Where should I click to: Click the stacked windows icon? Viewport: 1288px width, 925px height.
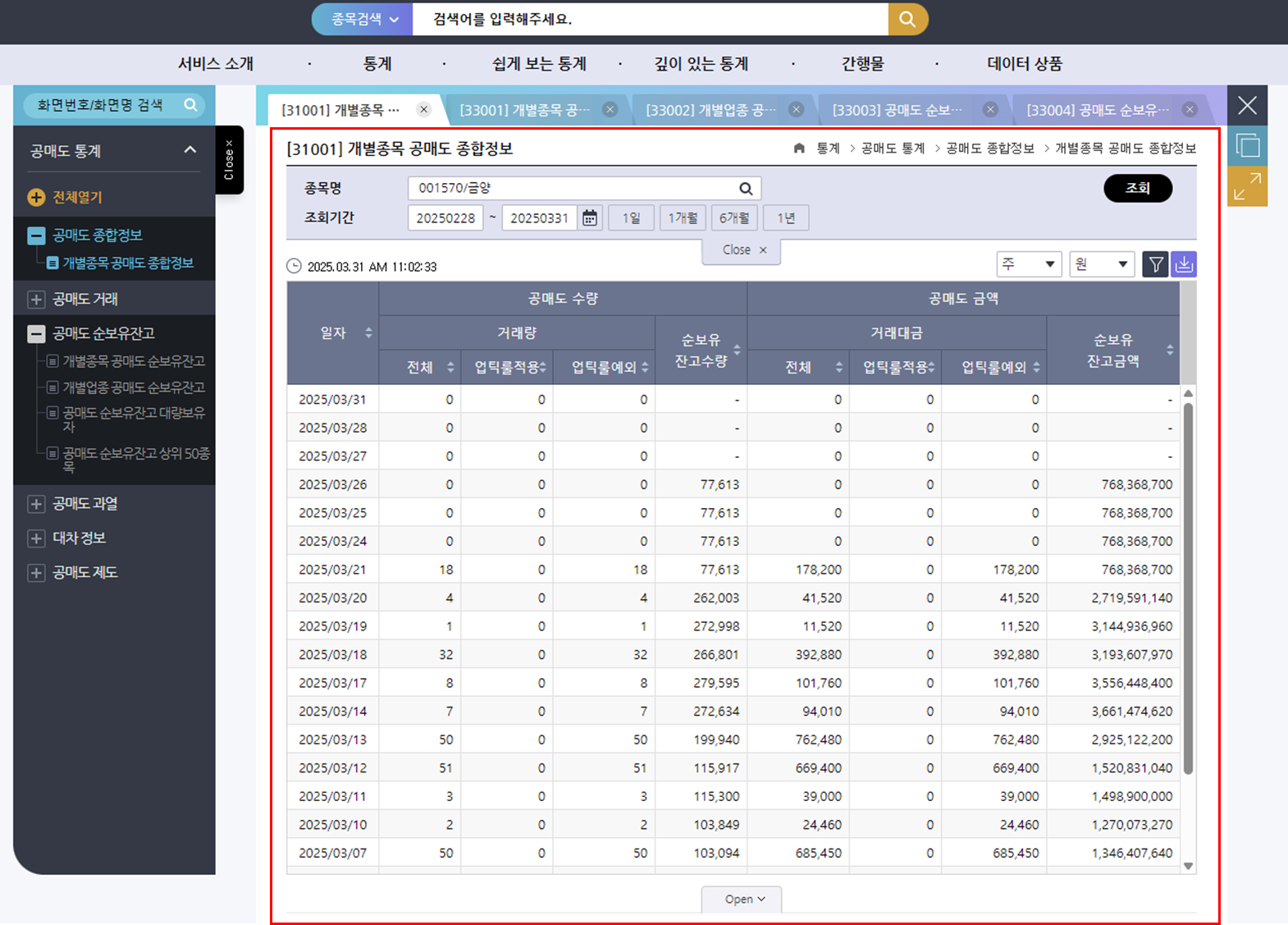point(1247,146)
